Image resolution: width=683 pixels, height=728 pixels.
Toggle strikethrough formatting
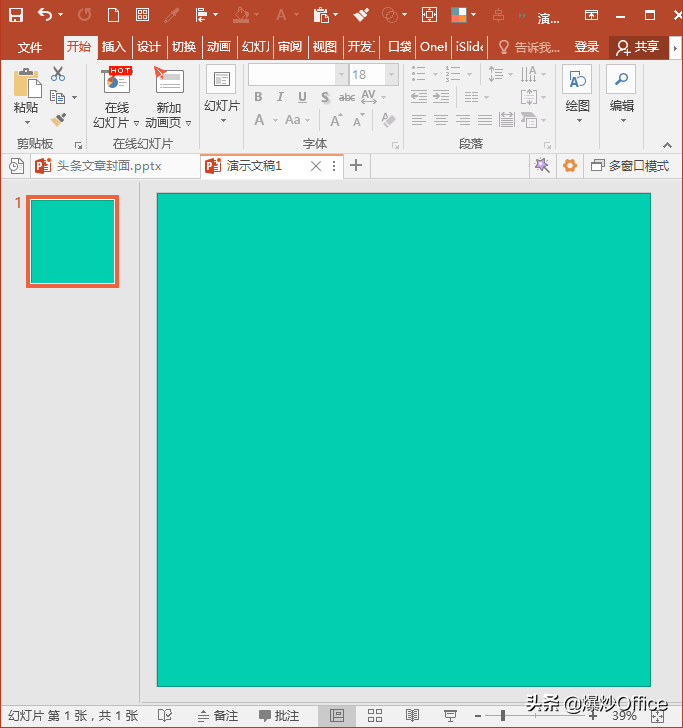click(x=347, y=97)
